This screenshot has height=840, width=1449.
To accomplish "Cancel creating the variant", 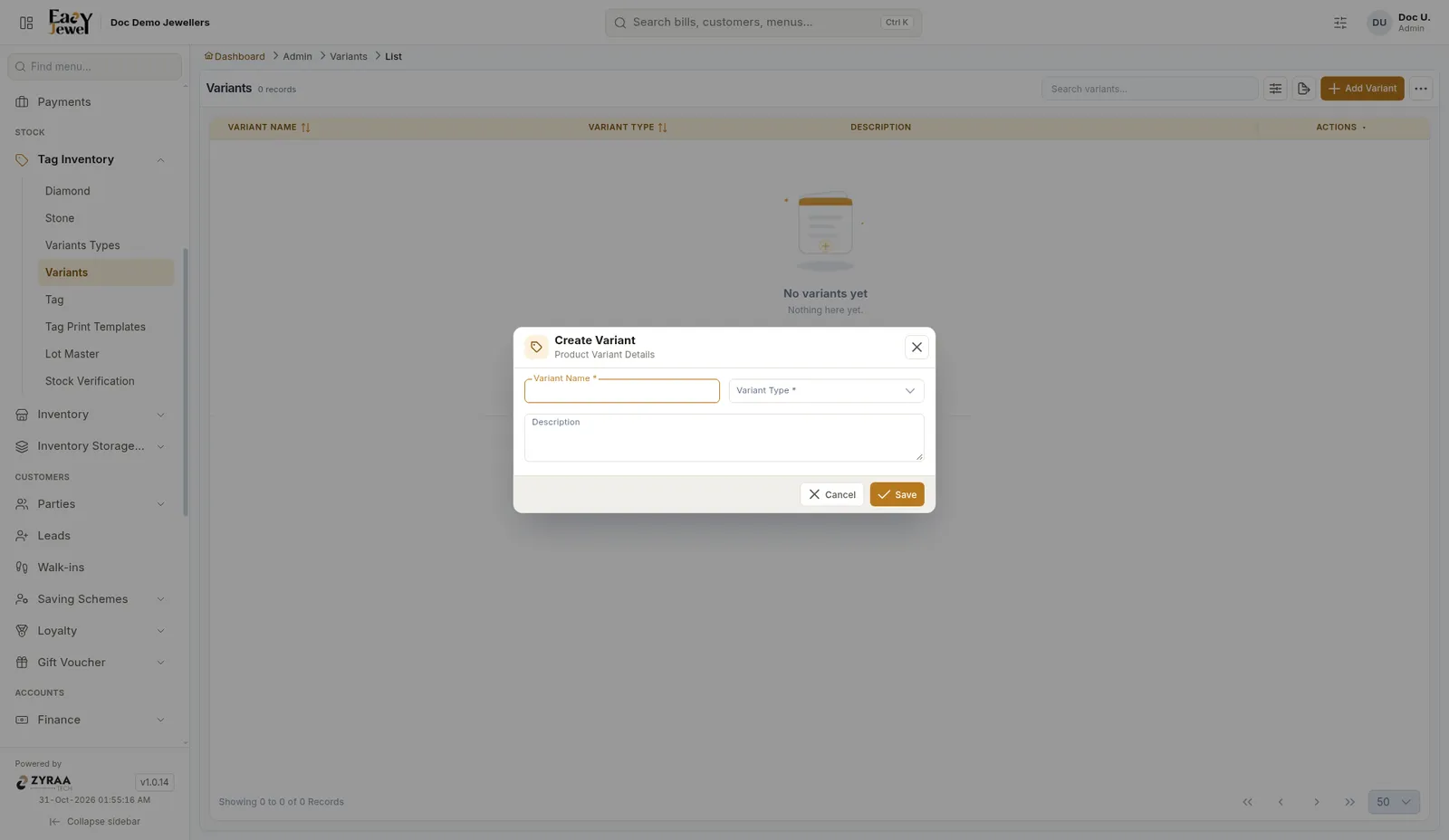I will coord(831,495).
